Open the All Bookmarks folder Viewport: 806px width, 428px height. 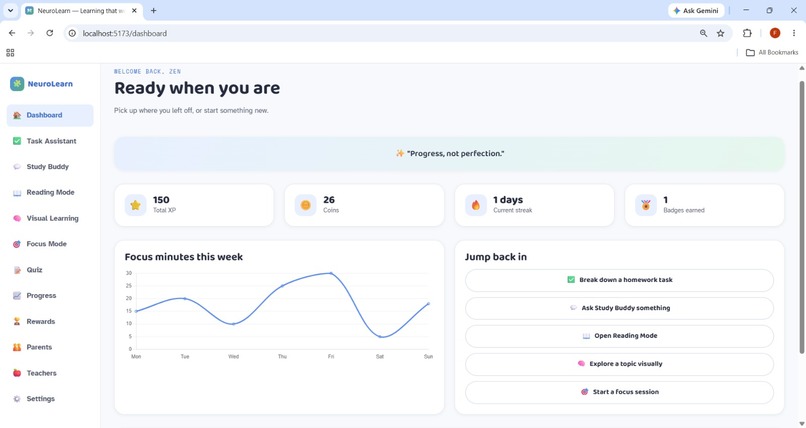(772, 52)
